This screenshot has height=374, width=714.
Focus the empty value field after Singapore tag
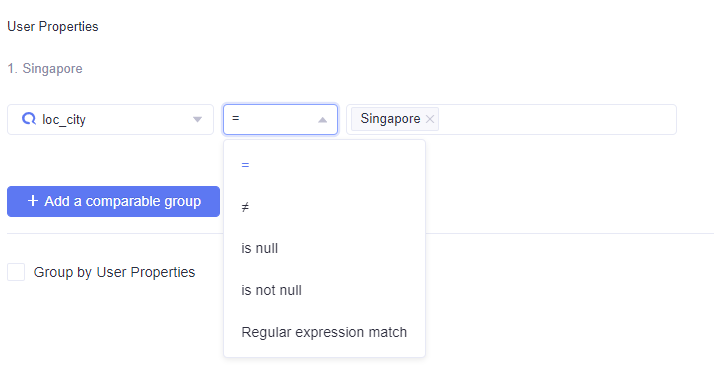[556, 119]
